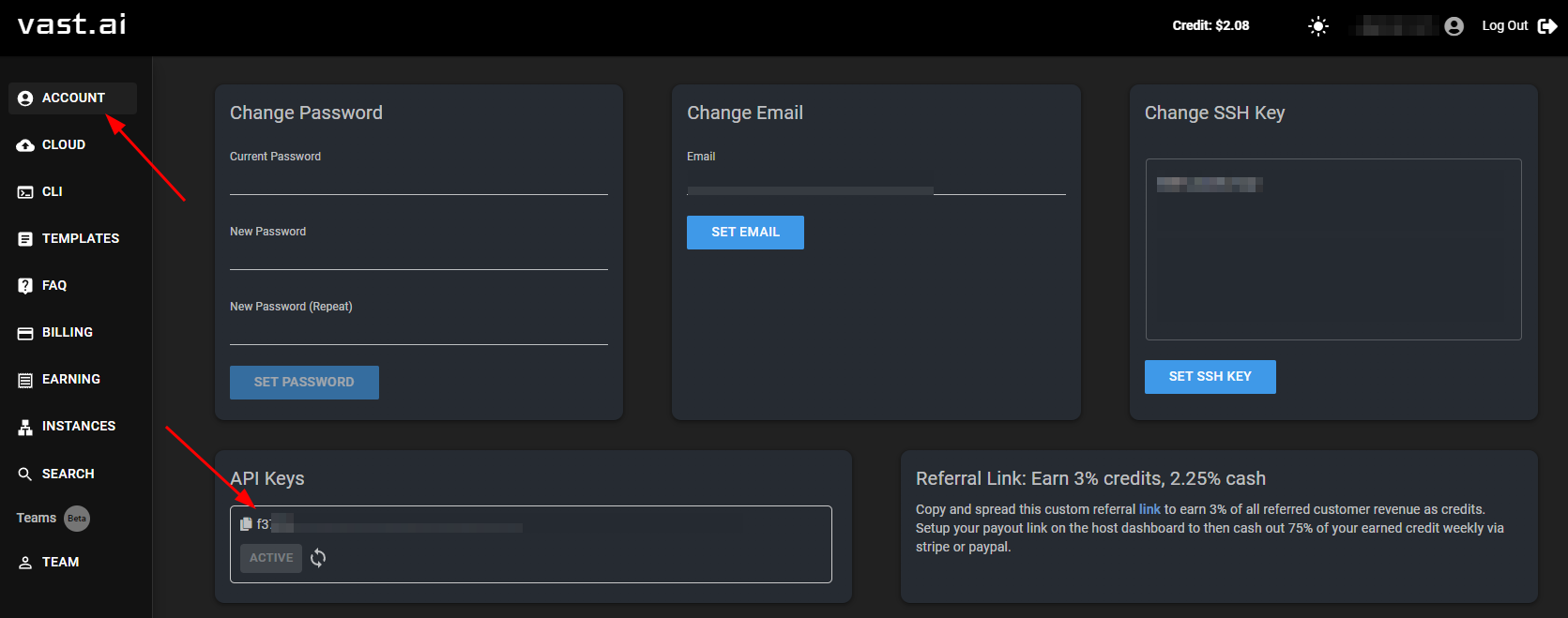This screenshot has width=1568, height=618.
Task: View Instances from sidebar
Action: pyautogui.click(x=78, y=427)
